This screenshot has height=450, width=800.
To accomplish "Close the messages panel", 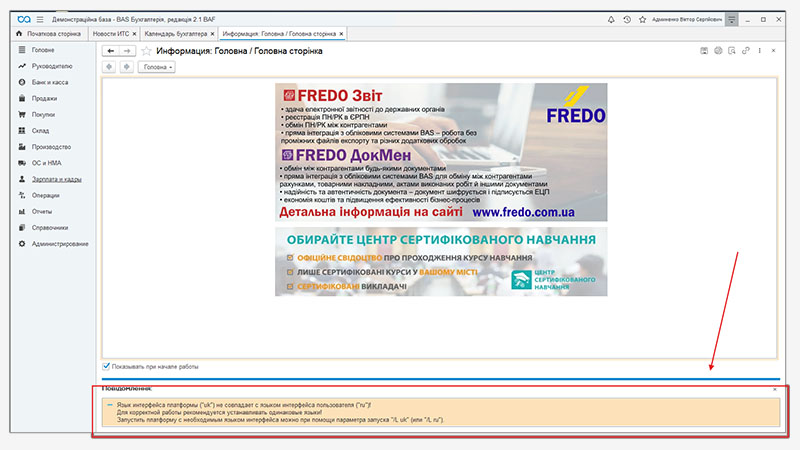I will tap(774, 389).
